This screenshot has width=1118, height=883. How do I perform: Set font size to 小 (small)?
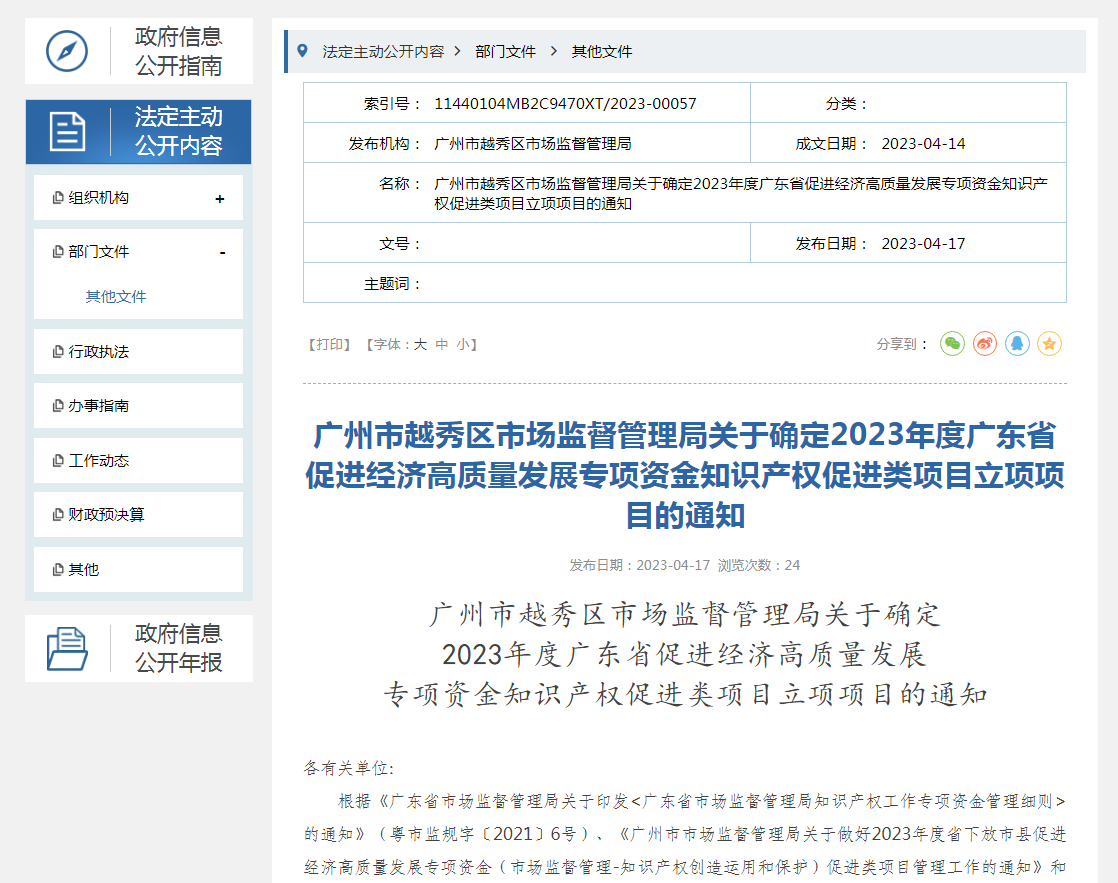[x=462, y=344]
